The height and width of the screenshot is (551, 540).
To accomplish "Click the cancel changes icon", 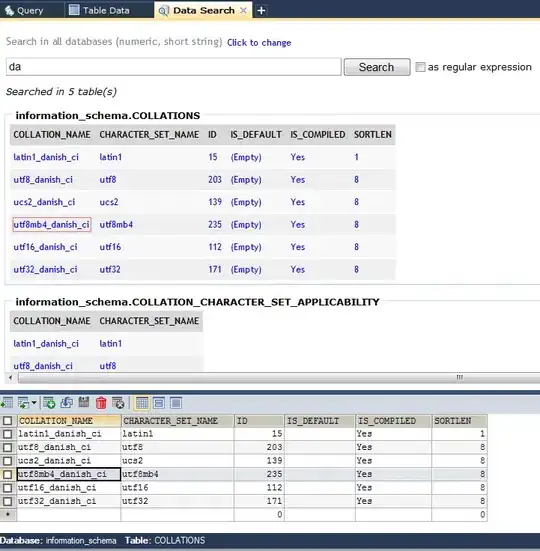I will [118, 403].
